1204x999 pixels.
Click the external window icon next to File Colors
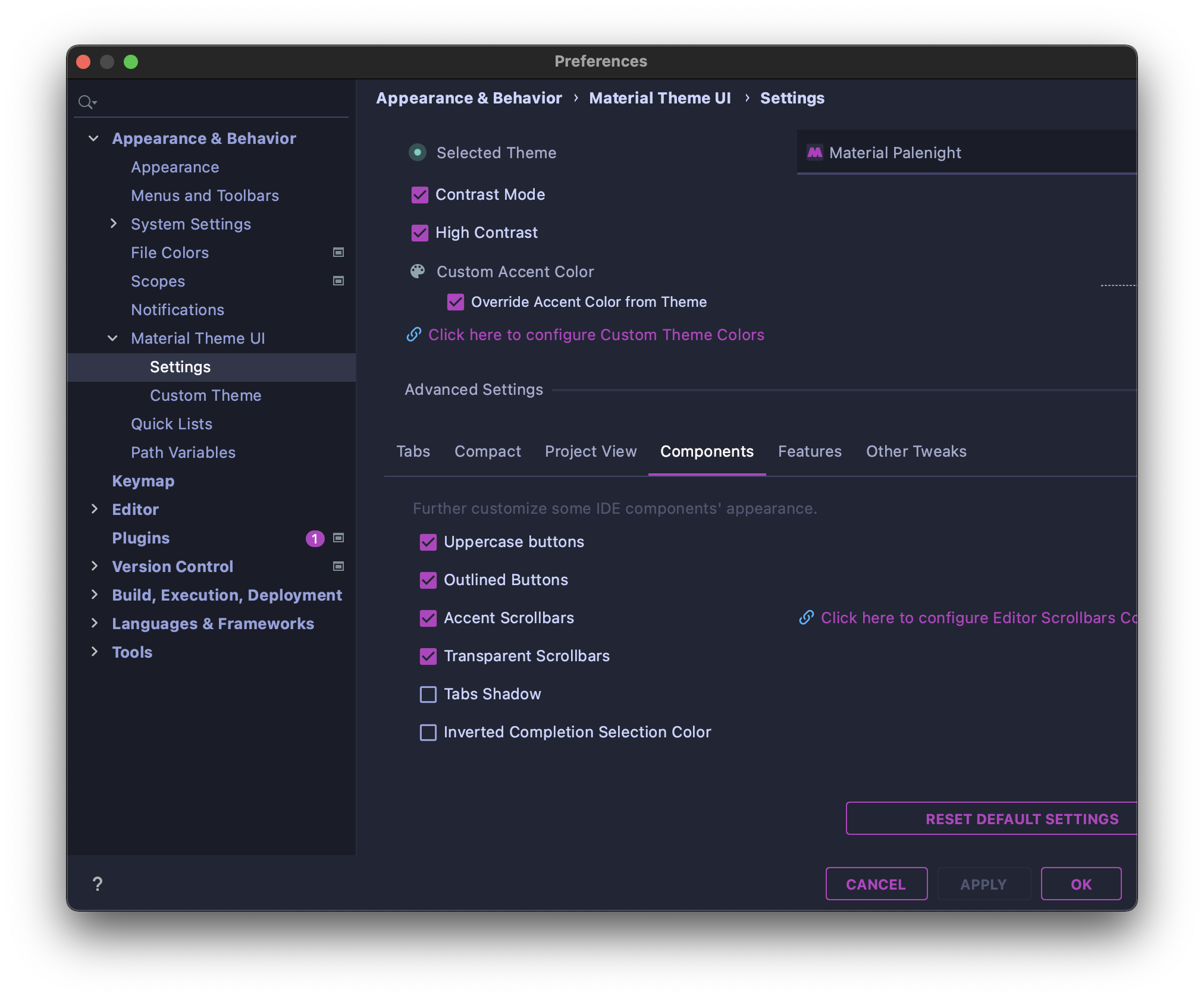coord(338,252)
